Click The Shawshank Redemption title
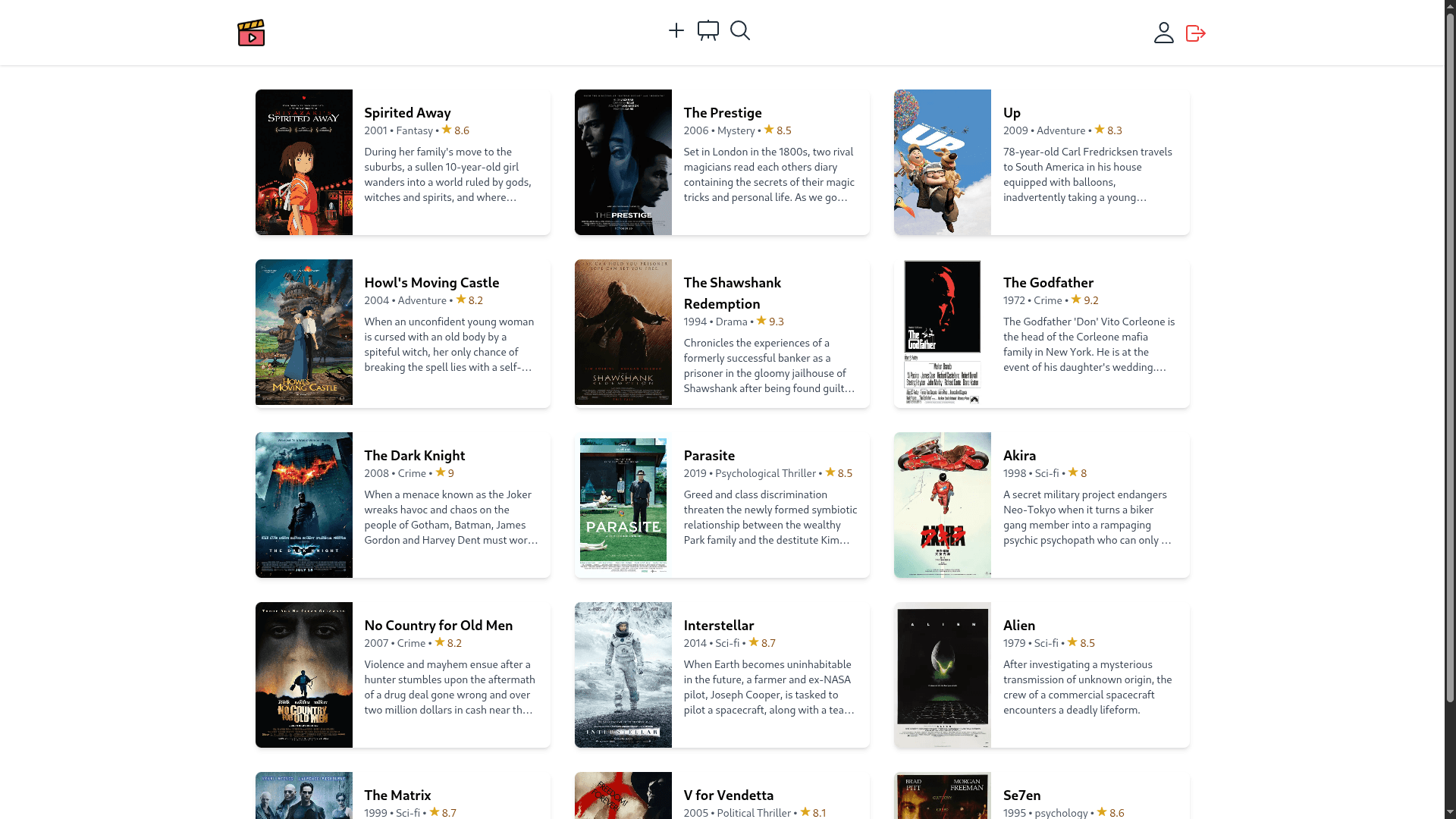The height and width of the screenshot is (819, 1456). coord(733,293)
